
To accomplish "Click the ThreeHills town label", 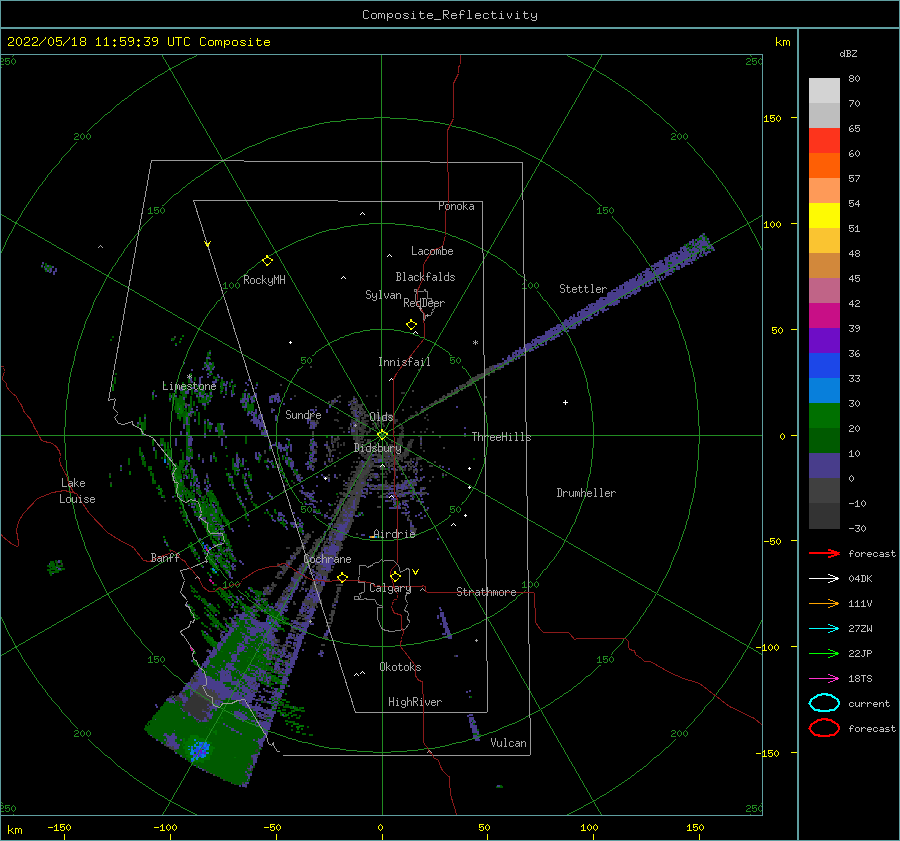I will (x=501, y=437).
